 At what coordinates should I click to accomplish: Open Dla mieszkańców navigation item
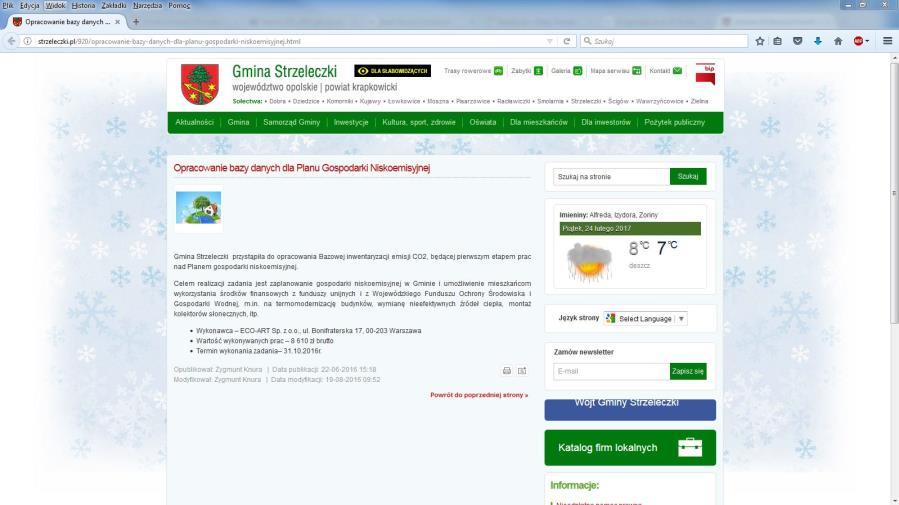[538, 123]
